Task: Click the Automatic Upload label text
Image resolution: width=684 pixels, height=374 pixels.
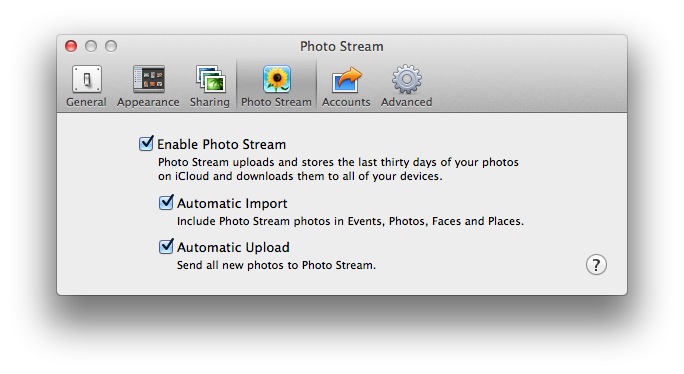Action: (233, 247)
